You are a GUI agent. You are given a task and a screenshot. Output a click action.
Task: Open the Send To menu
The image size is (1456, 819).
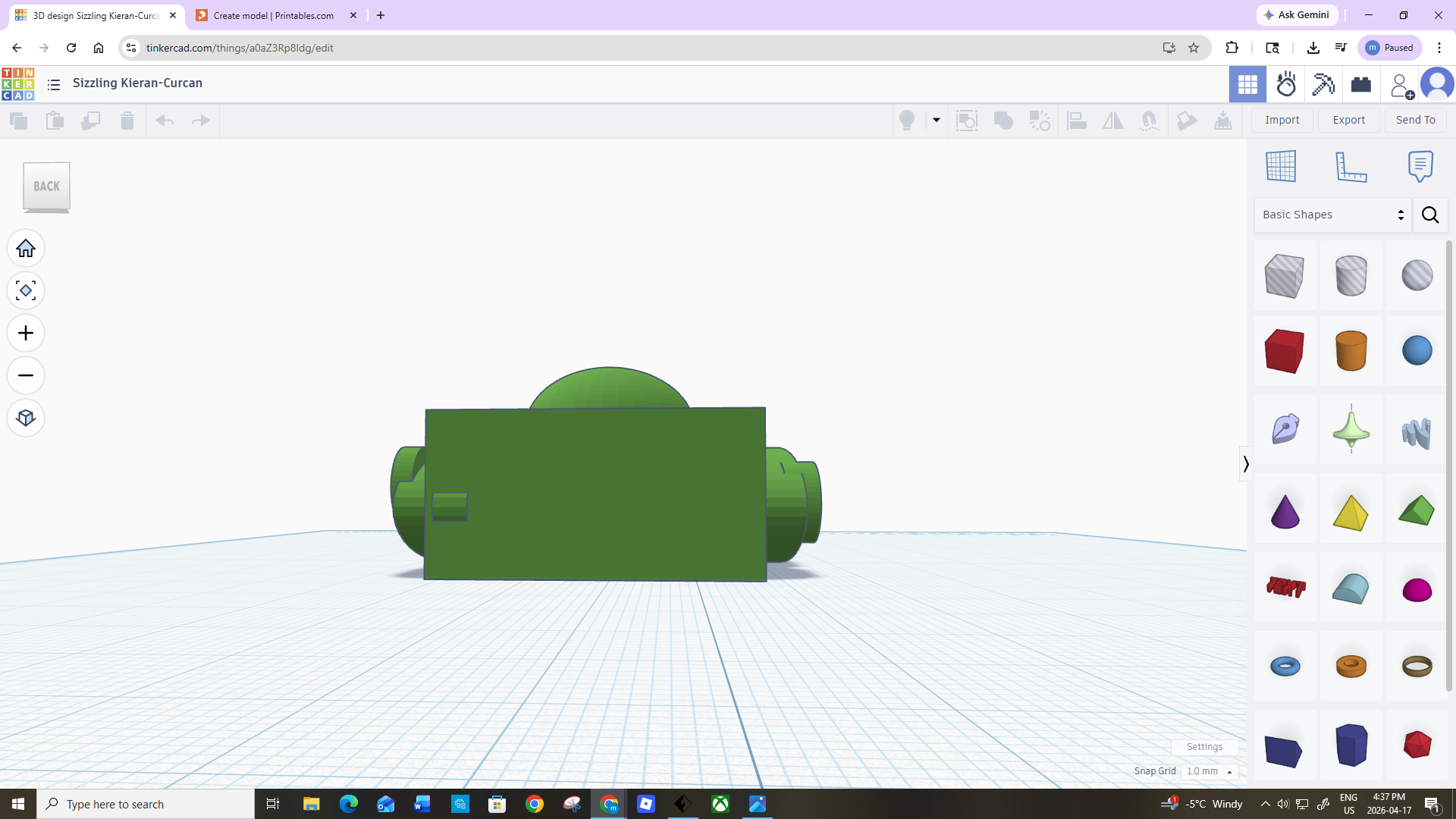1415,120
